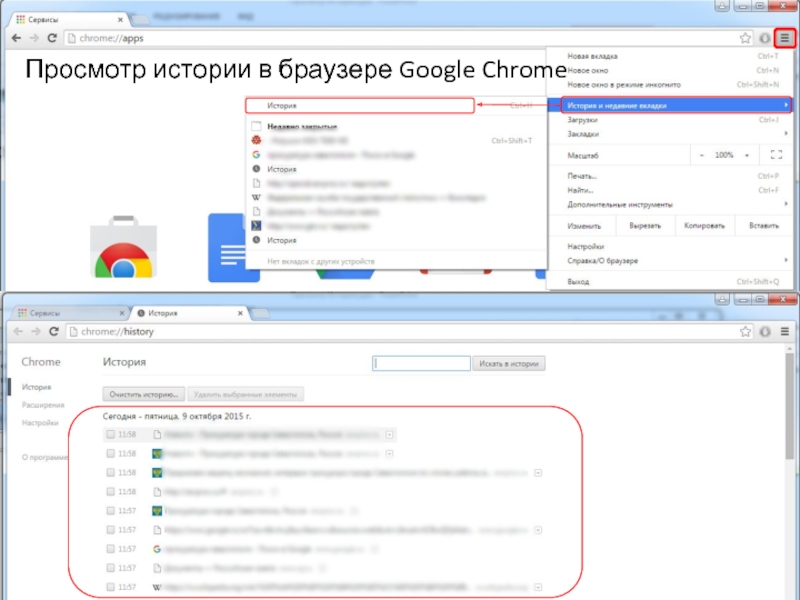Open dropdown arrow of the 11:57 Wikipedia entry
Viewport: 800px width, 600px height.
click(538, 587)
